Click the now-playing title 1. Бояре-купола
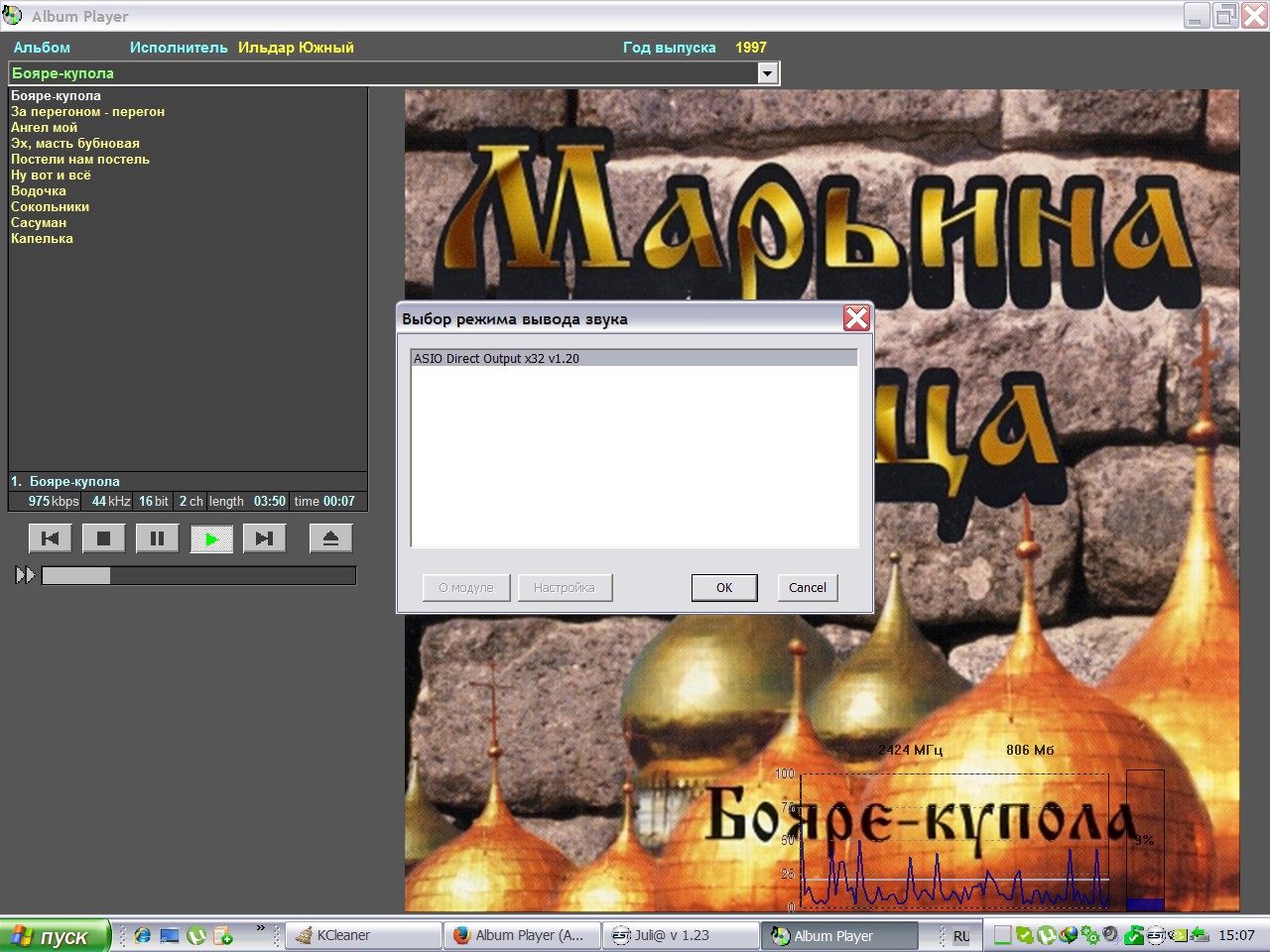The height and width of the screenshot is (952, 1270). 65,482
